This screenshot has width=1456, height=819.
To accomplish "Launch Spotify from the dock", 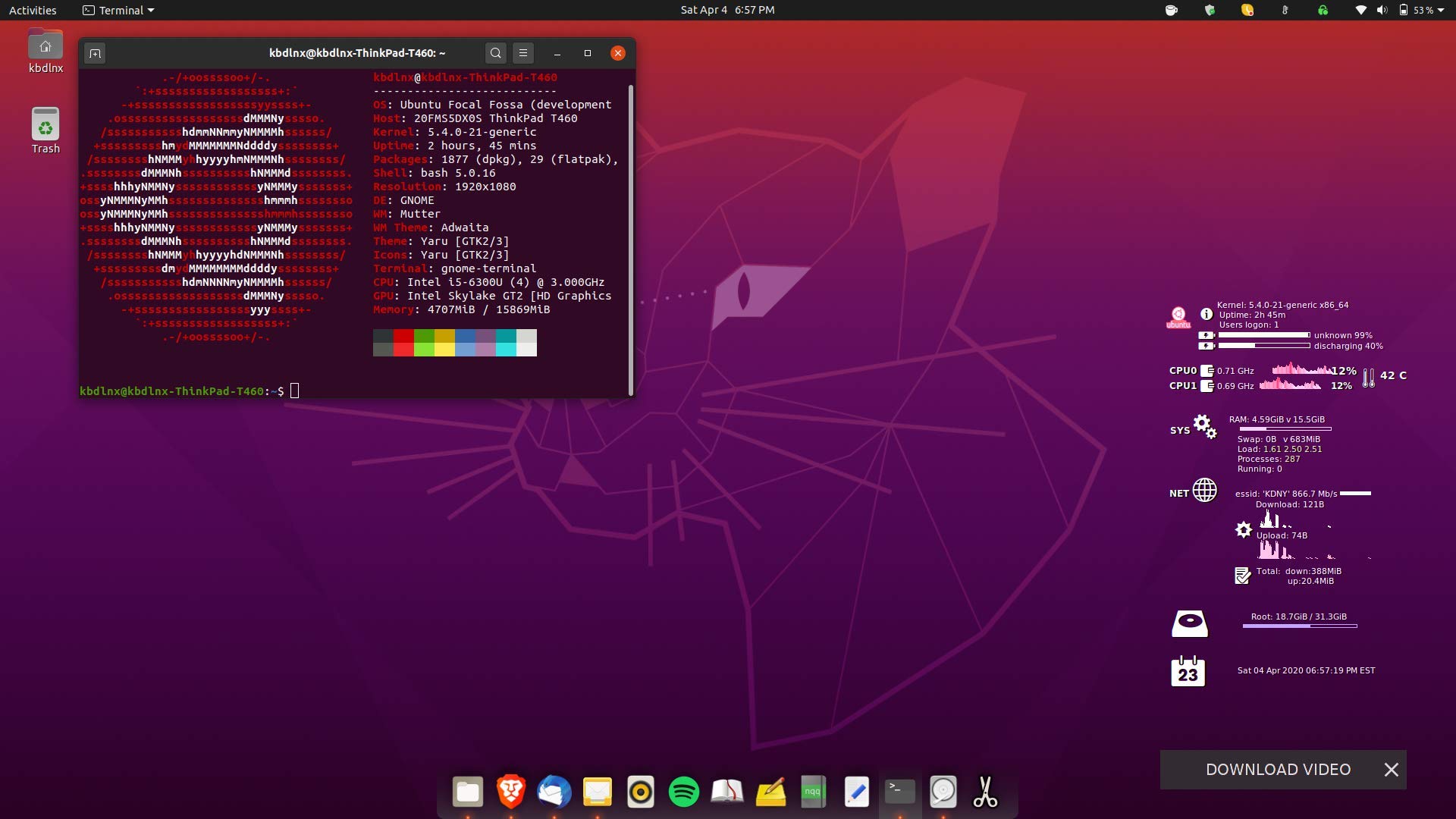I will click(x=683, y=792).
